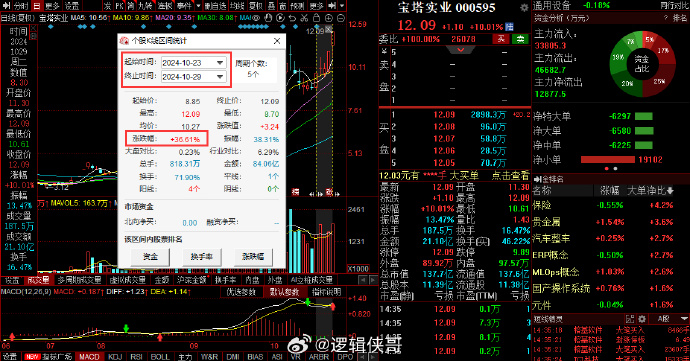Viewport: 690px width, 361px height.
Task: Open 更多 periods next to the 日 tab
Action: point(52,6)
